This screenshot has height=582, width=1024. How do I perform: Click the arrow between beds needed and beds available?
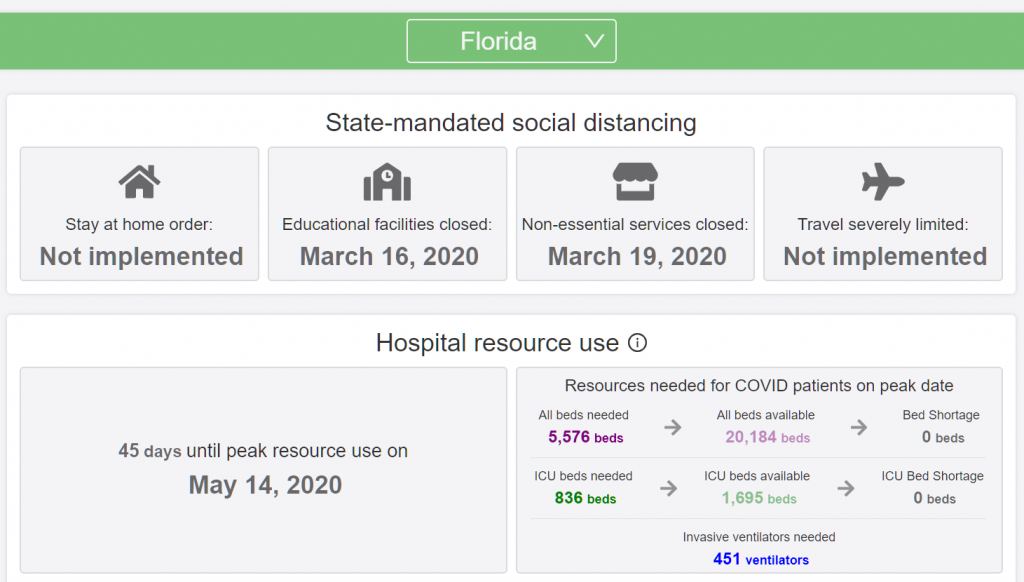673,430
